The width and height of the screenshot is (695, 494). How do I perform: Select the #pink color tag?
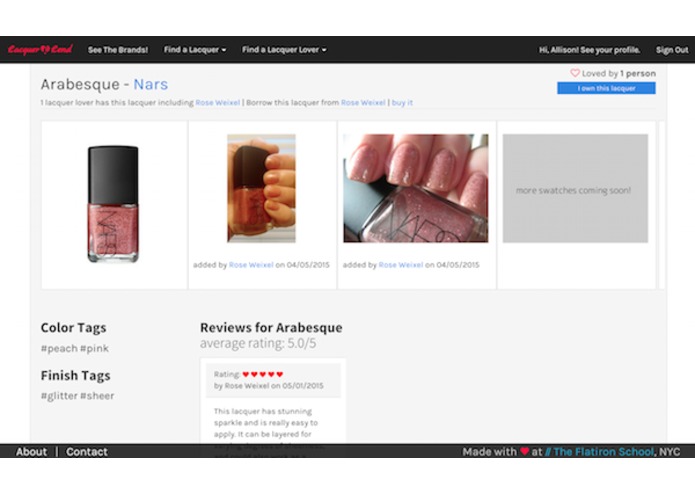click(x=94, y=349)
